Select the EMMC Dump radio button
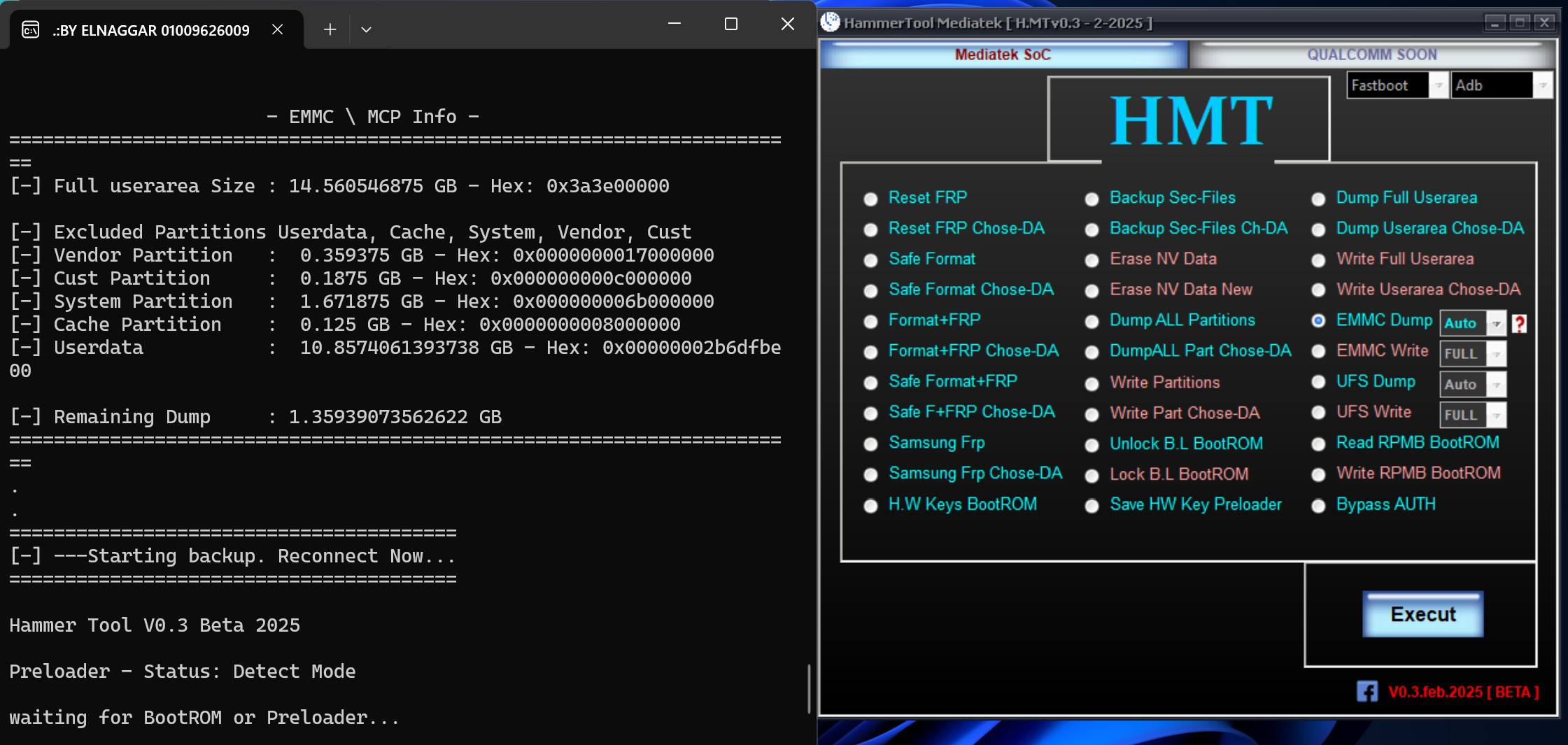 [1318, 320]
